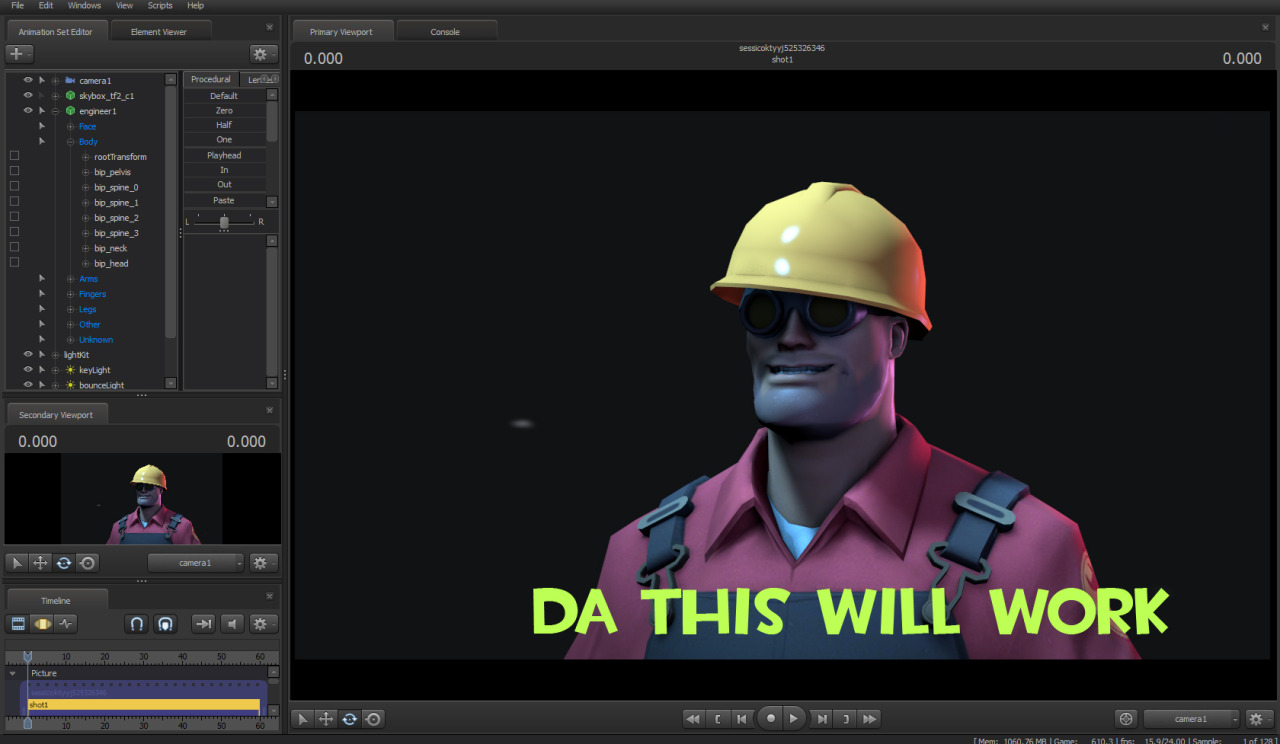Toggle keyLight visibility eye
This screenshot has height=744, width=1280.
point(28,369)
